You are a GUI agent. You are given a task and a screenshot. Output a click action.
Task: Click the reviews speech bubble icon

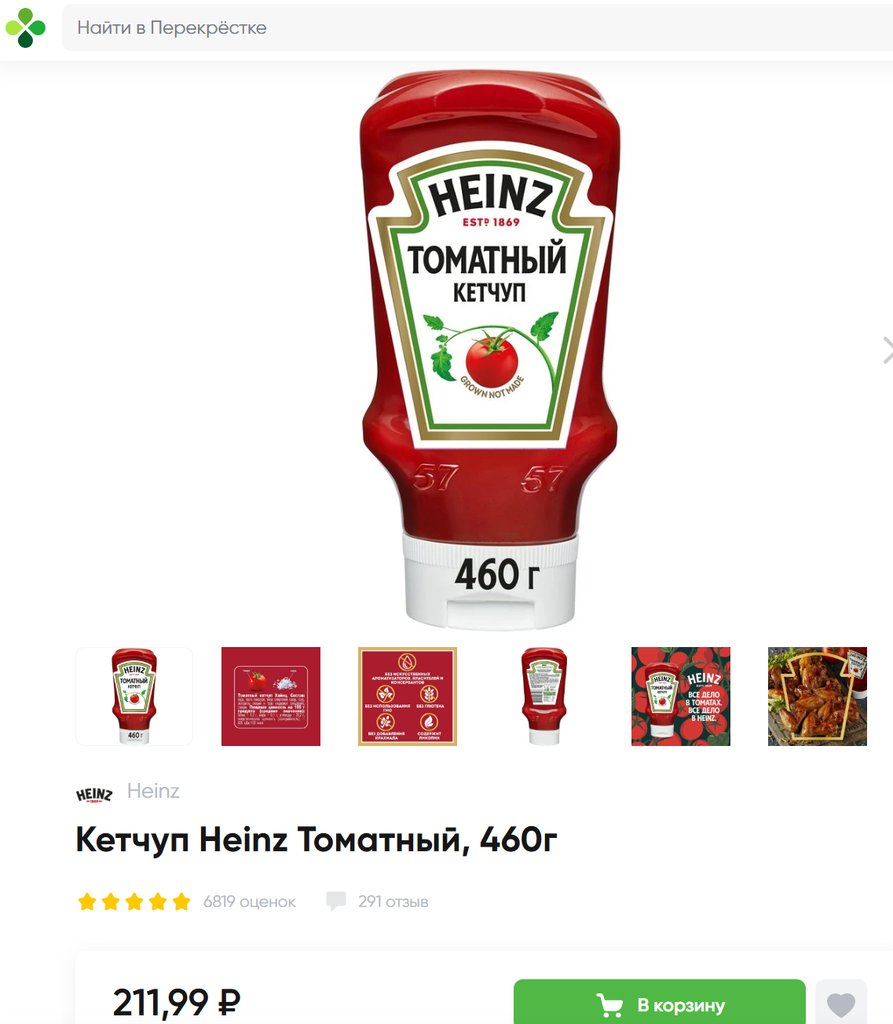(x=336, y=901)
